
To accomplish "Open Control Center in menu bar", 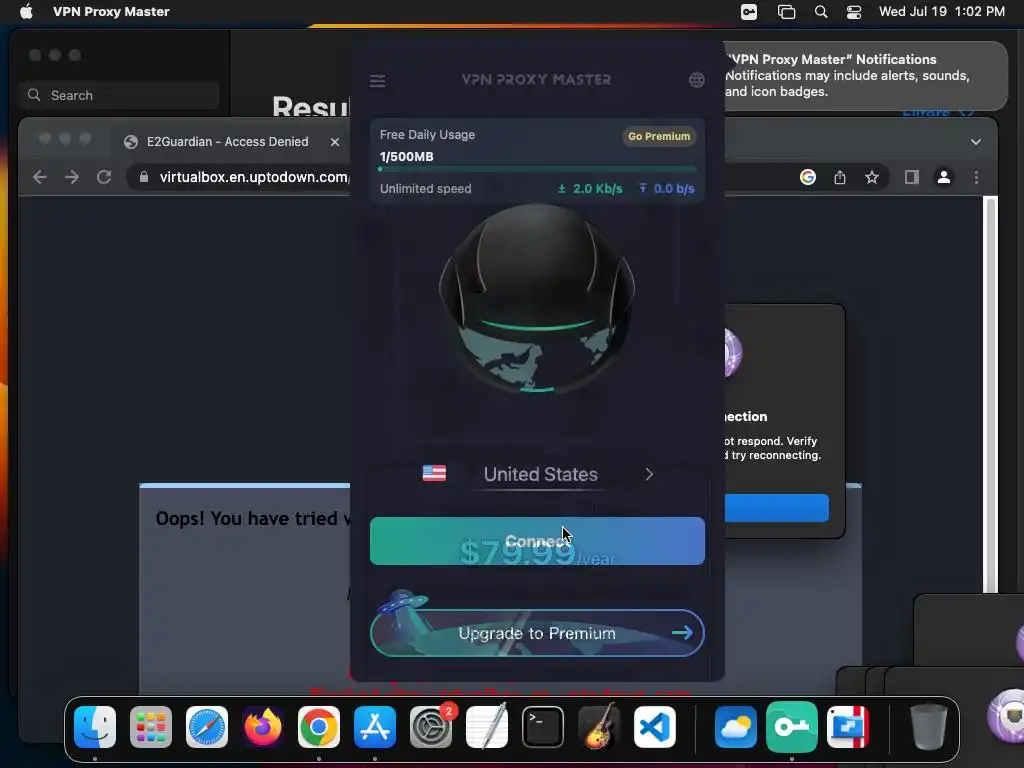I will (854, 12).
